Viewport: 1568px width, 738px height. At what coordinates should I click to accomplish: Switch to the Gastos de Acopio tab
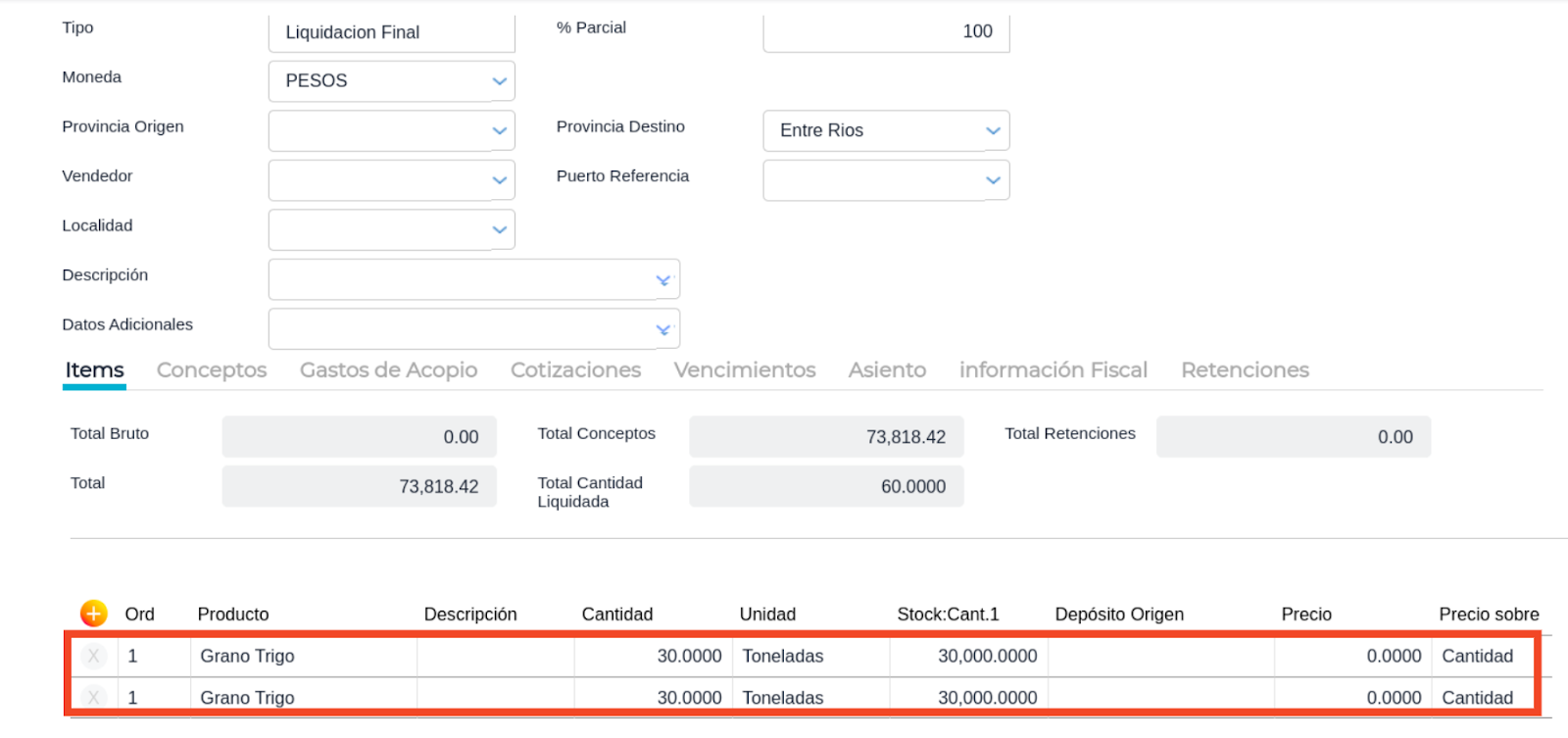388,370
